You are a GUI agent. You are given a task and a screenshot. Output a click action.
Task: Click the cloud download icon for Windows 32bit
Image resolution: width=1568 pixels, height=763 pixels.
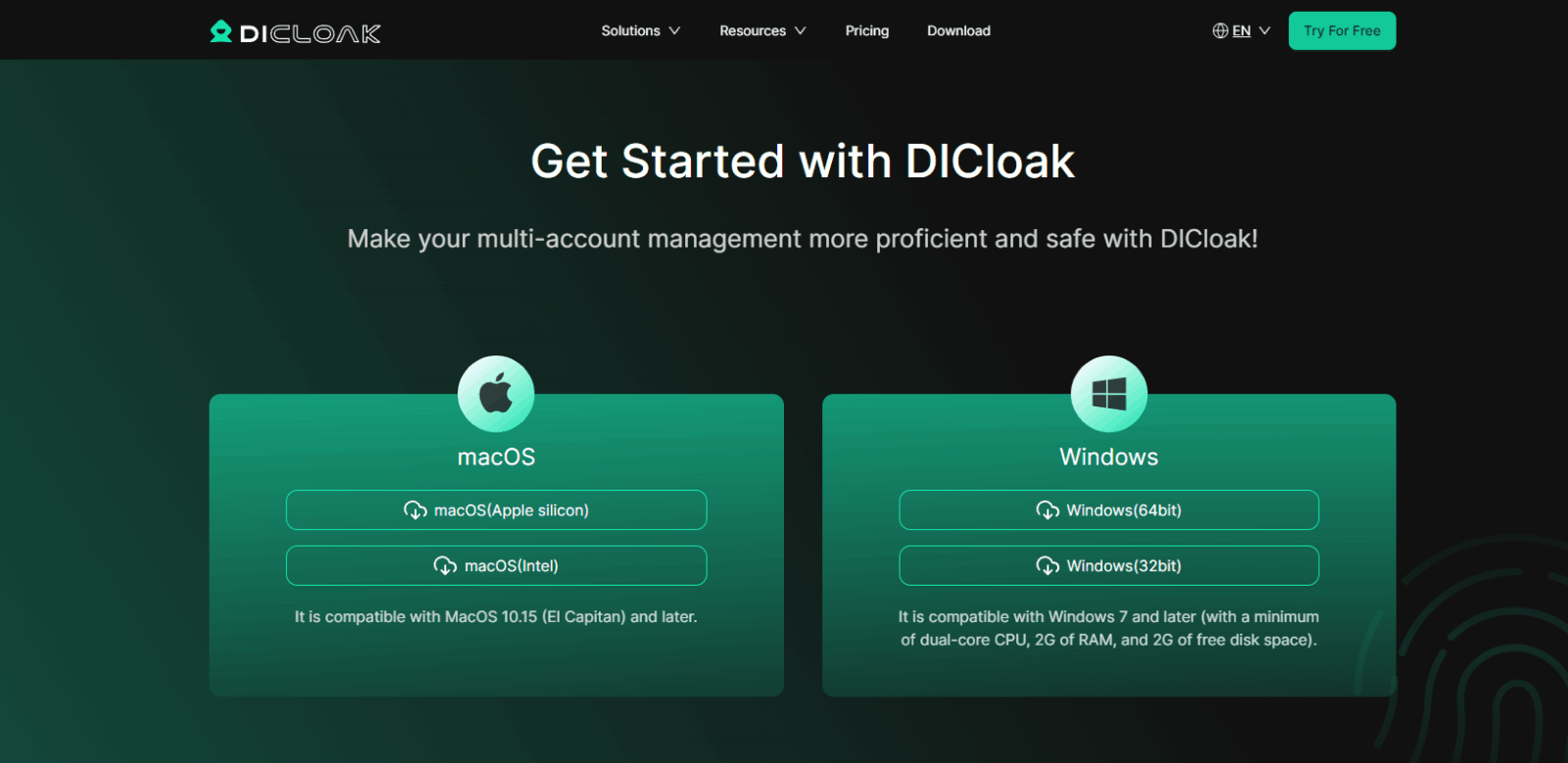pos(1048,566)
